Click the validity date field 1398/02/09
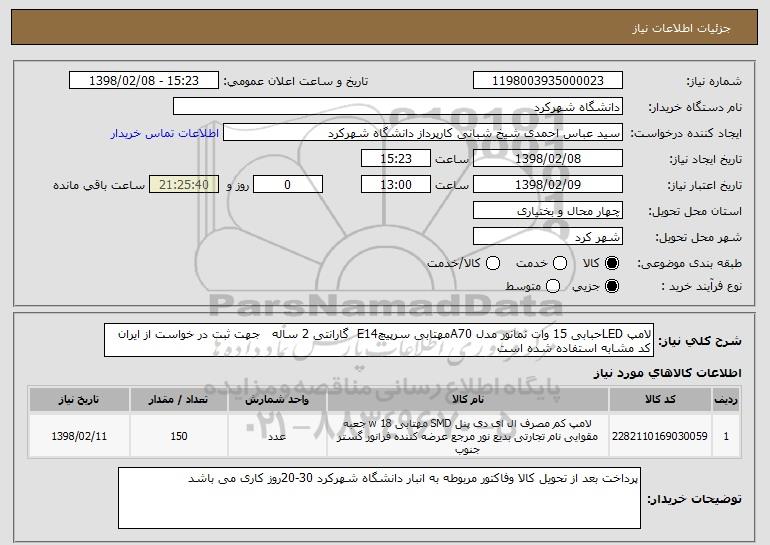This screenshot has width=770, height=545. [x=548, y=185]
